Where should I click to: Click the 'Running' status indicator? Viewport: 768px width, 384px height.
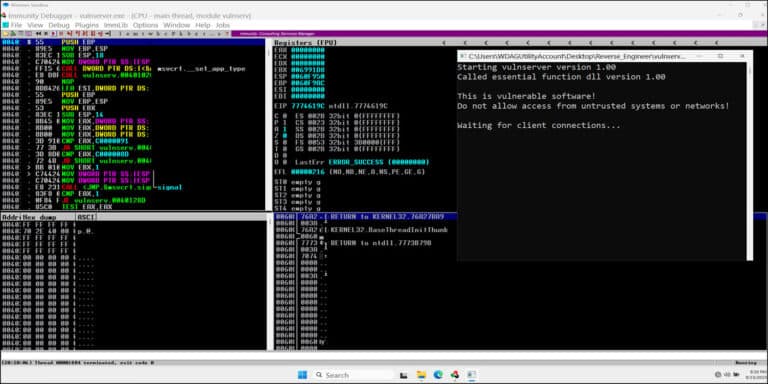click(x=746, y=363)
